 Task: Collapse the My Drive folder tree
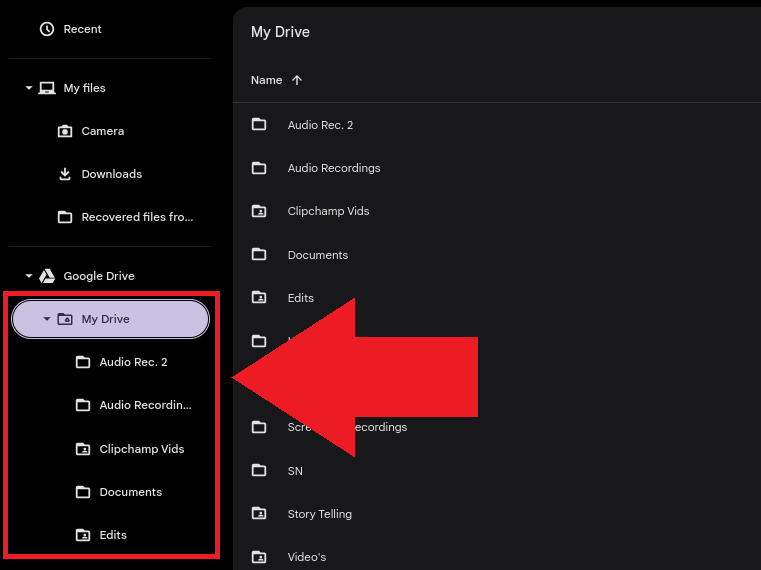coord(47,319)
